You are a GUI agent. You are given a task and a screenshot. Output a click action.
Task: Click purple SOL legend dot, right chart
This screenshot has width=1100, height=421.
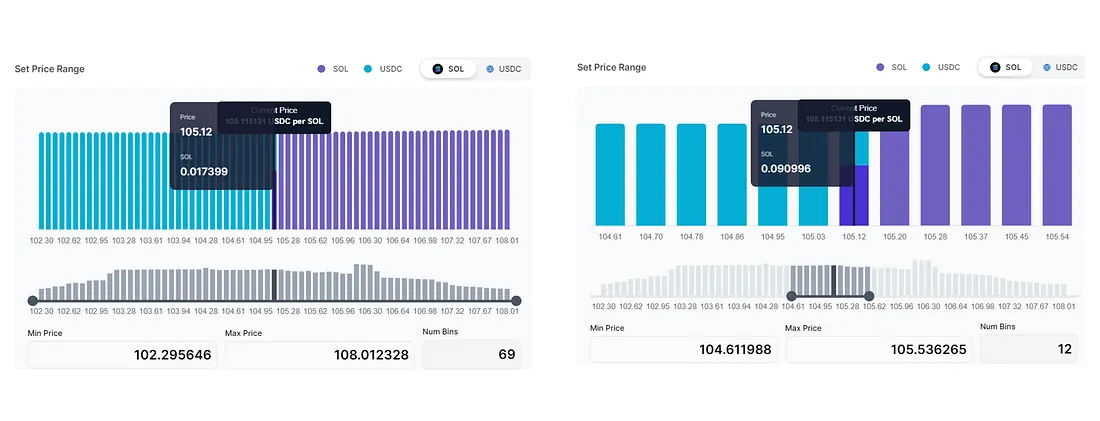[x=880, y=67]
